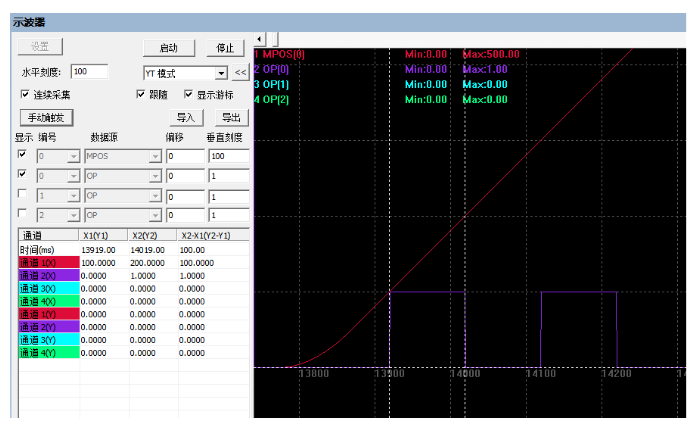Select the purple 通道 2(X) row

tap(49, 276)
